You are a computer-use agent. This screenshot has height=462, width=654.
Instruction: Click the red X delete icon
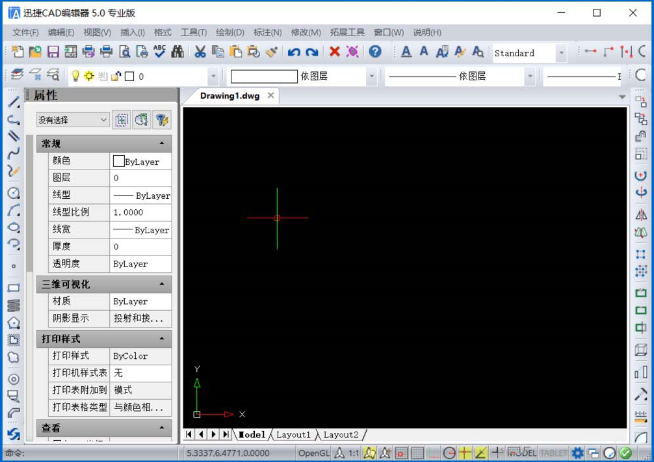tap(334, 51)
